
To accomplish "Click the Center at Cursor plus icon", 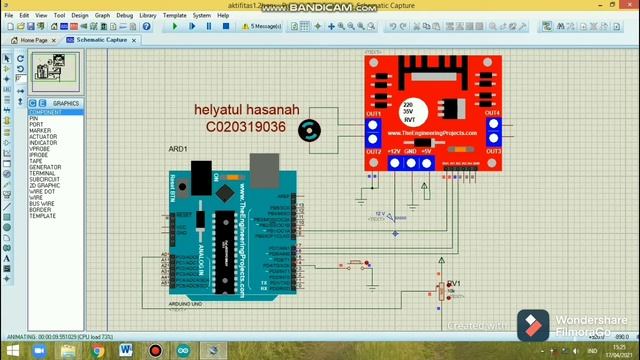I will [x=331, y=27].
